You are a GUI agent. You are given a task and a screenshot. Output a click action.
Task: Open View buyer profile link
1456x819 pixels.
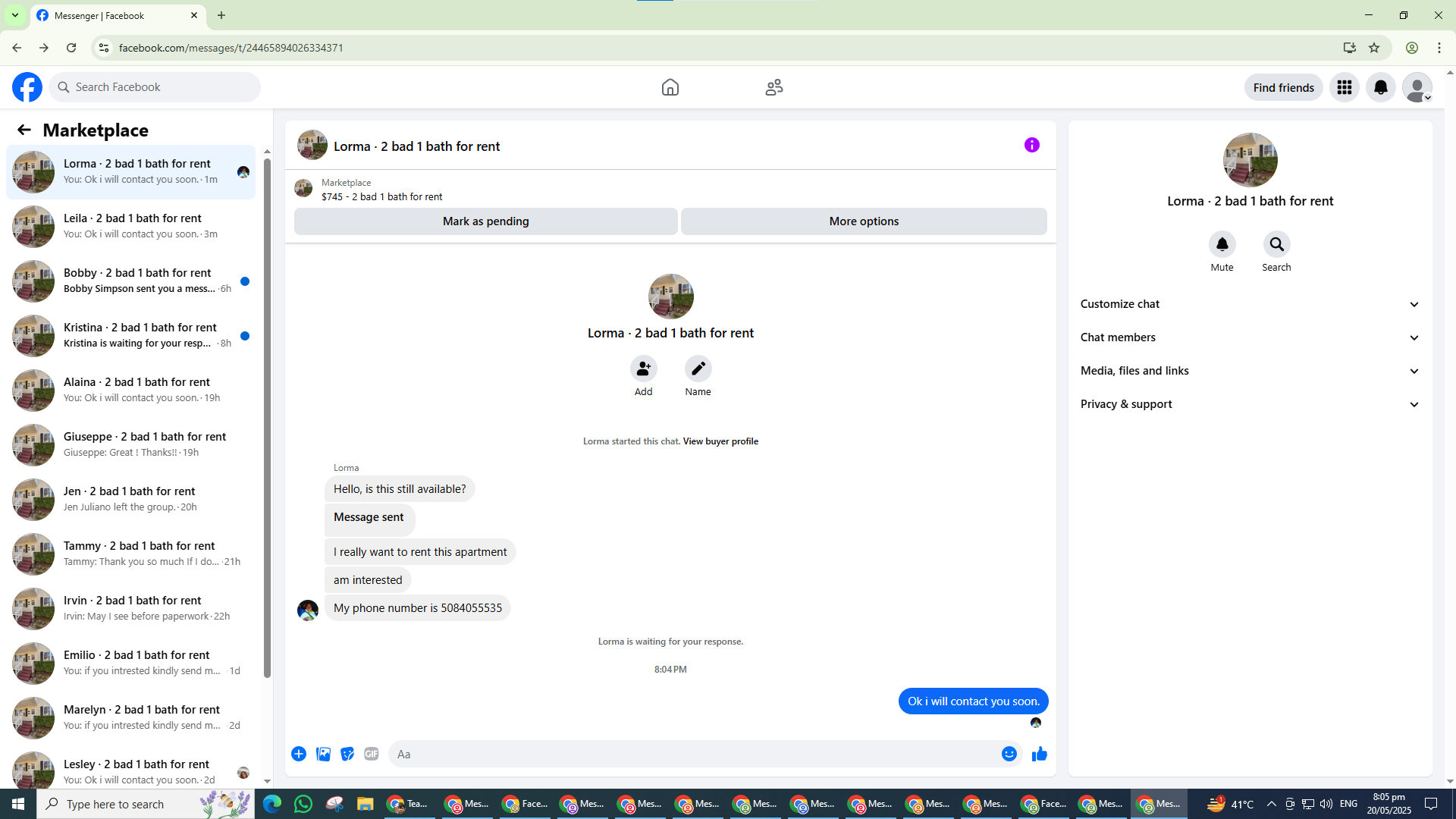point(720,441)
